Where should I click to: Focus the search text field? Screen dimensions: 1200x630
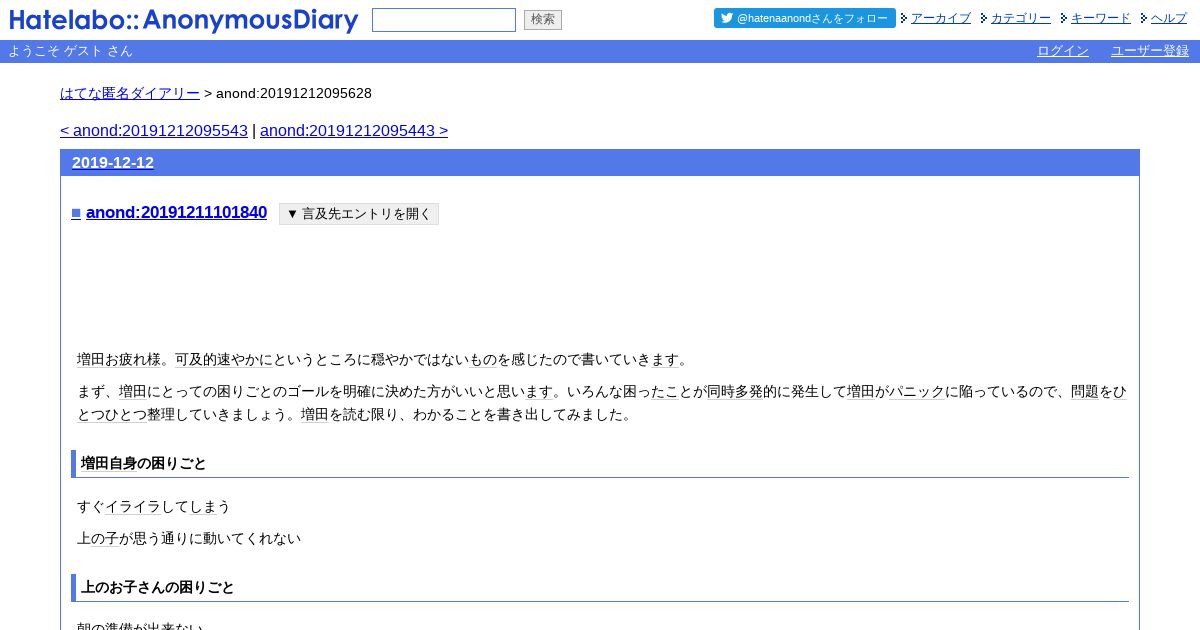pos(444,20)
